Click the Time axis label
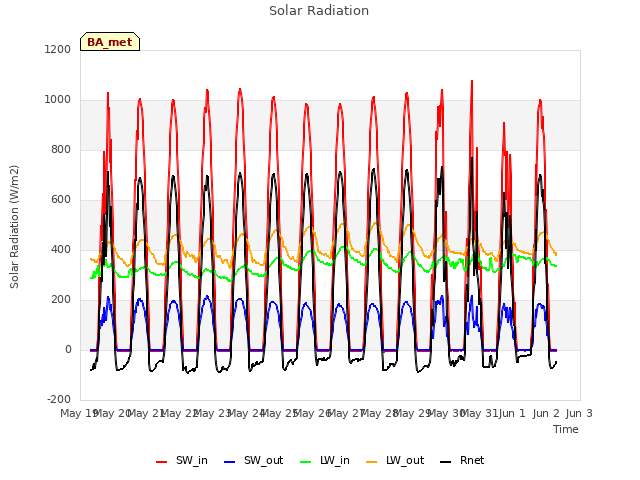Image resolution: width=640 pixels, height=480 pixels. point(566,429)
